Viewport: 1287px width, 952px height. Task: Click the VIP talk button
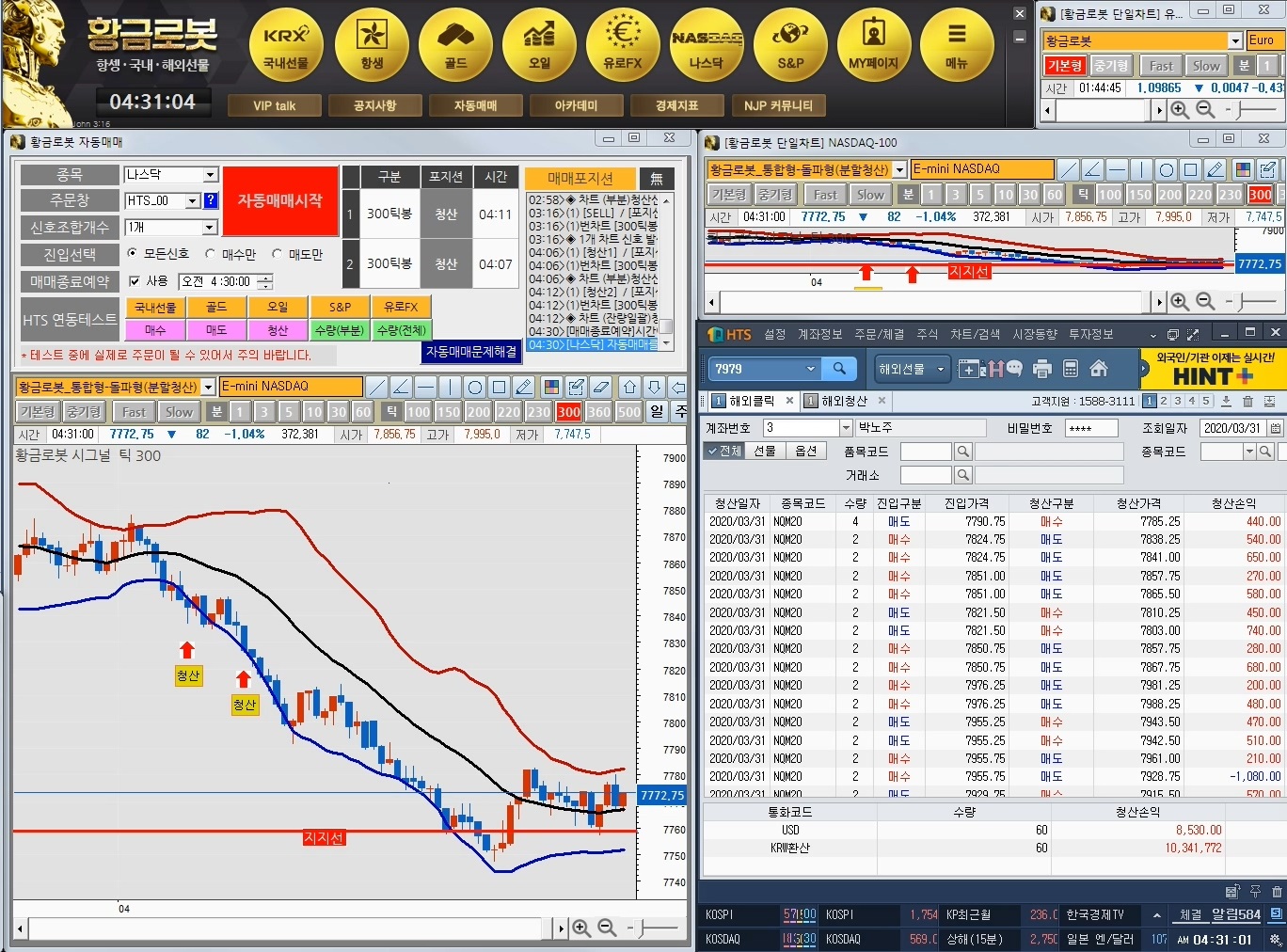(x=274, y=105)
